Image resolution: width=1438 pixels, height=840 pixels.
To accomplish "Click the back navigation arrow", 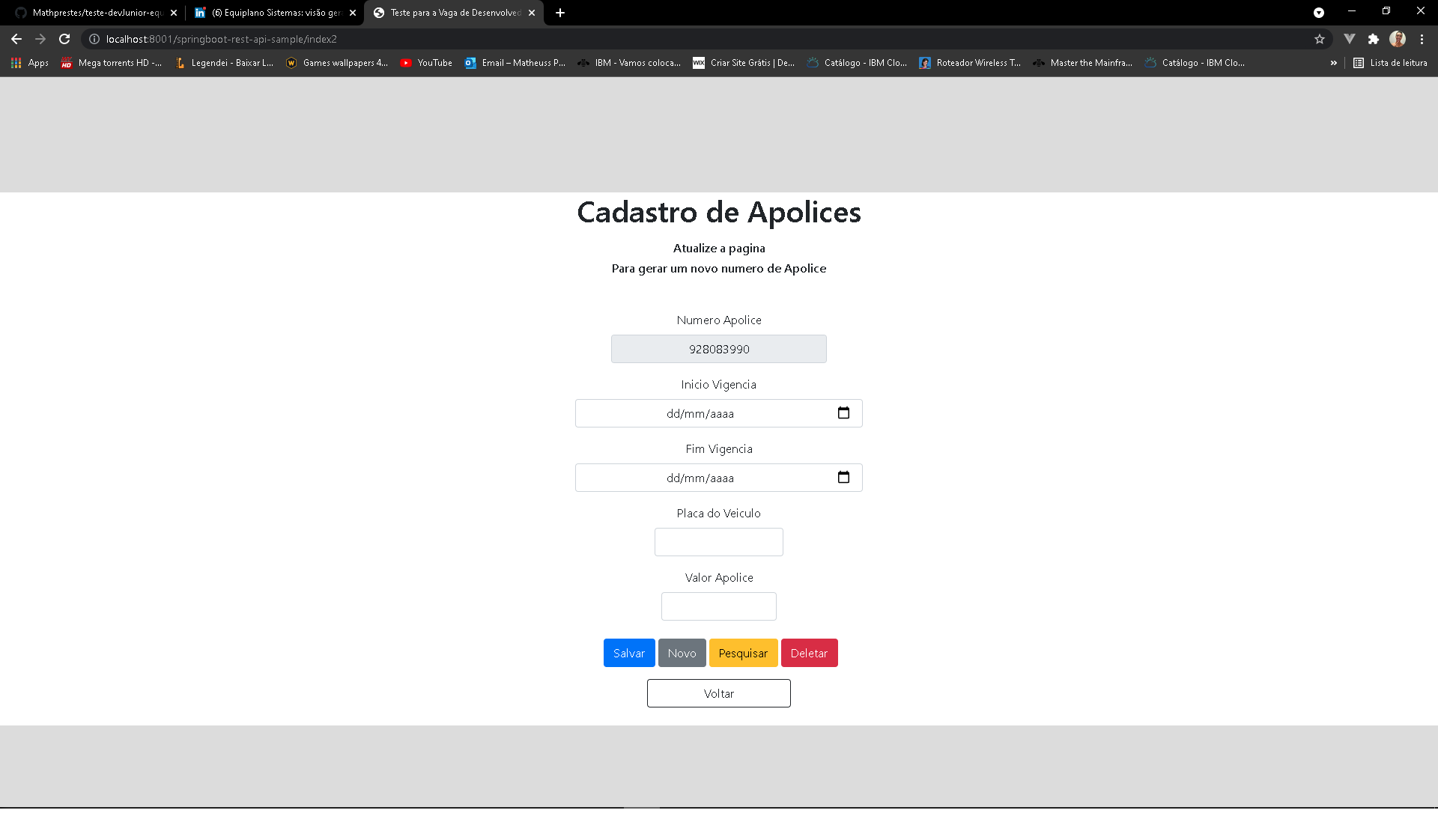I will pyautogui.click(x=16, y=39).
